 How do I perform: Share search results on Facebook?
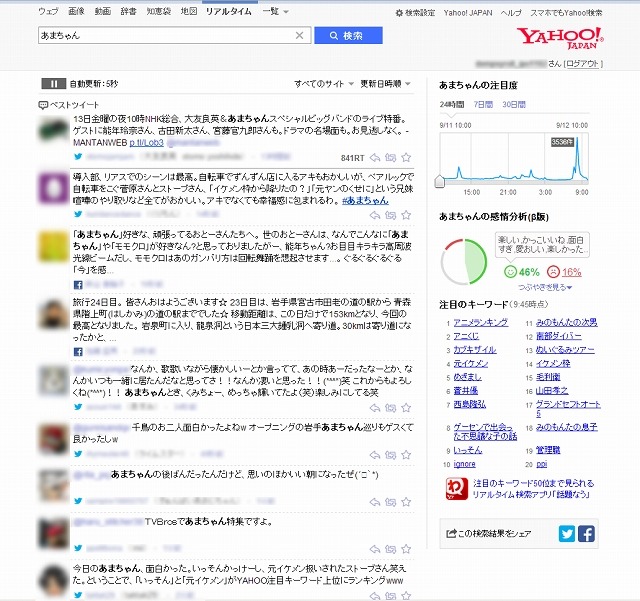[586, 534]
